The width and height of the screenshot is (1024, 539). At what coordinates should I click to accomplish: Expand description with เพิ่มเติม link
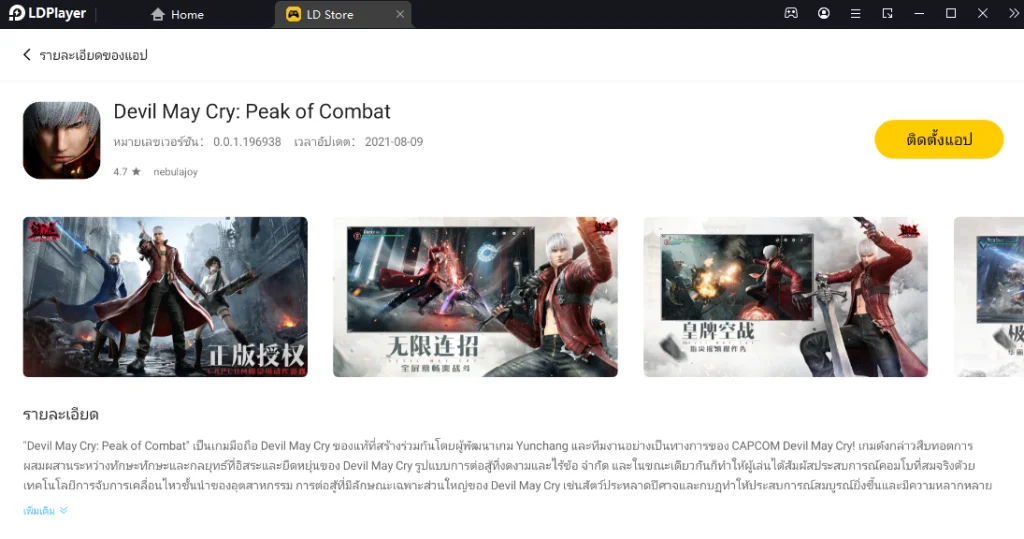45,511
